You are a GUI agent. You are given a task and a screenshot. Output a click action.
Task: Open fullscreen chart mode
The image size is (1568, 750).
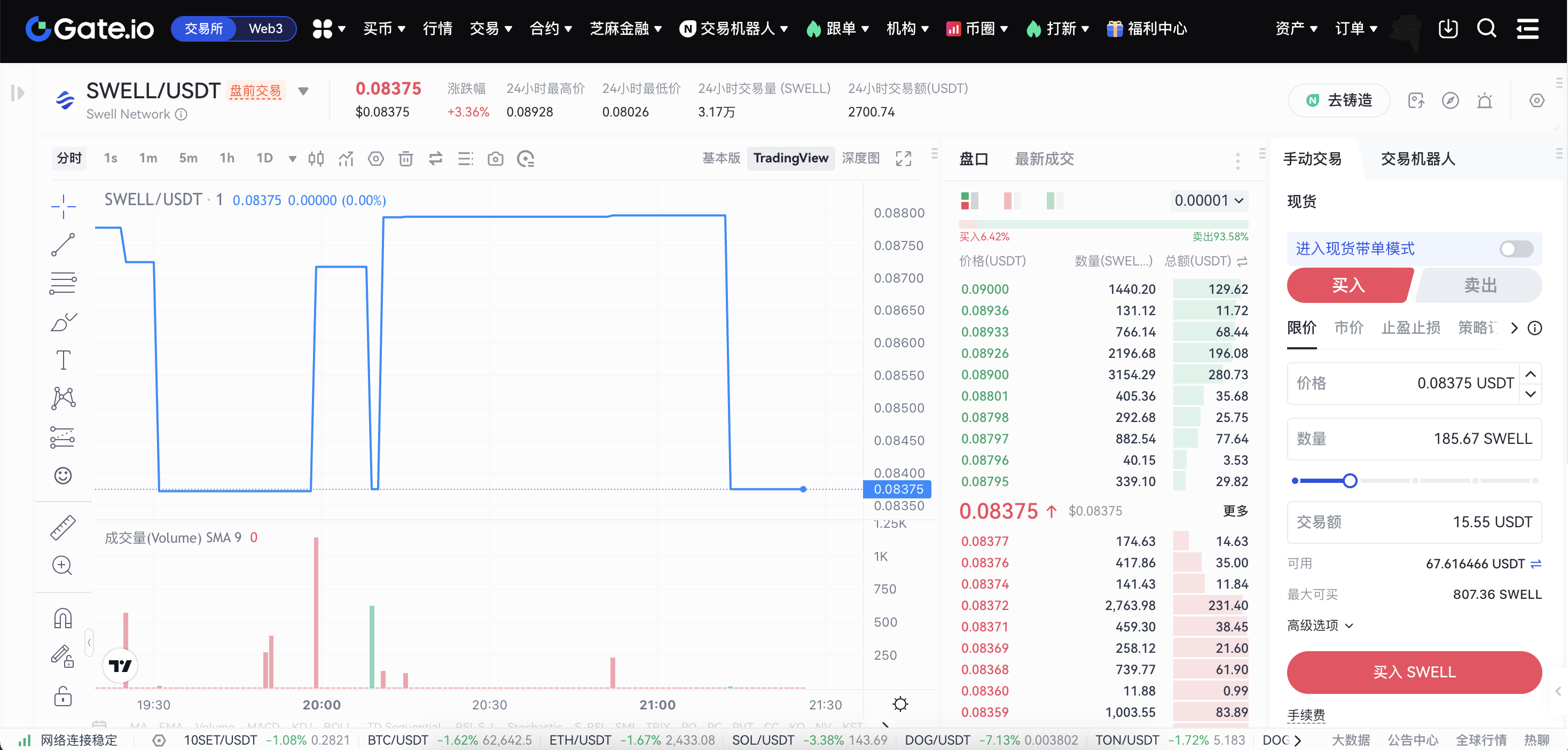[903, 159]
